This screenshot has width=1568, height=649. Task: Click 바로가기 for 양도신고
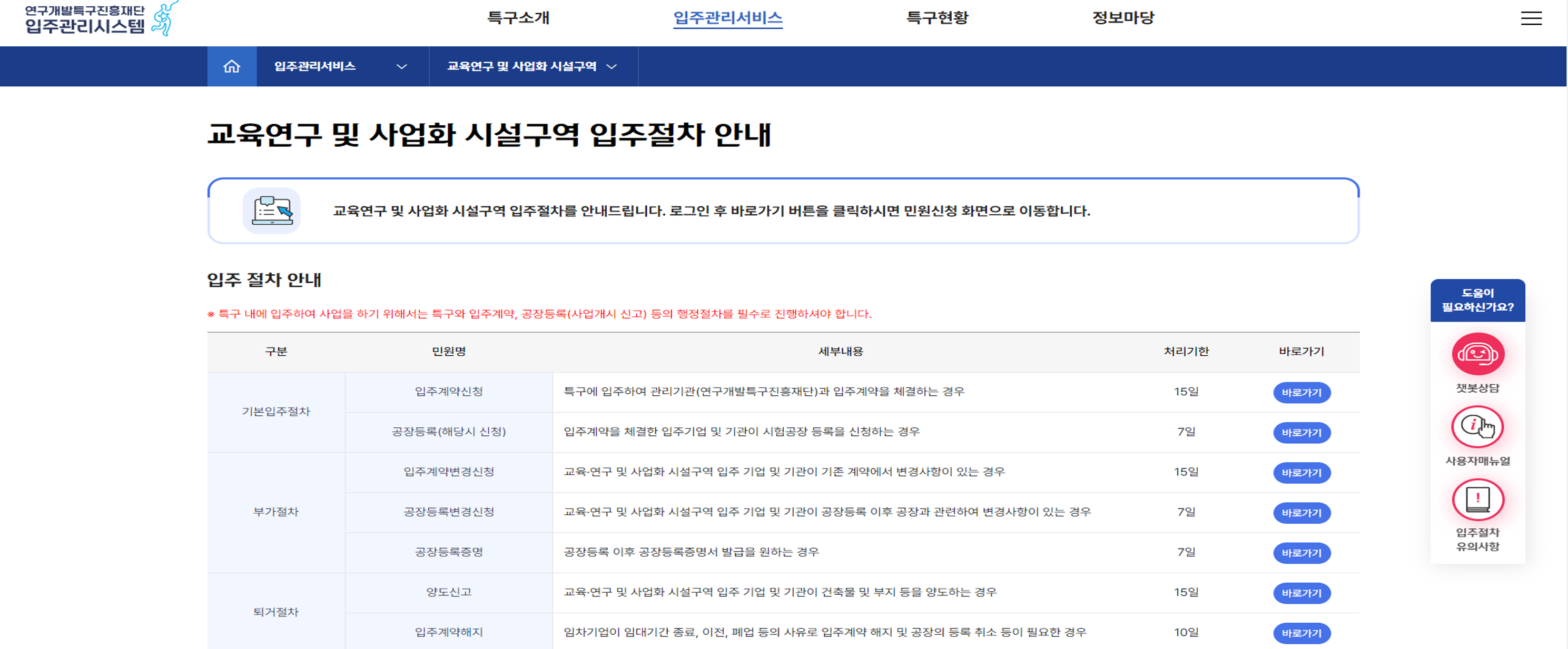[1301, 593]
